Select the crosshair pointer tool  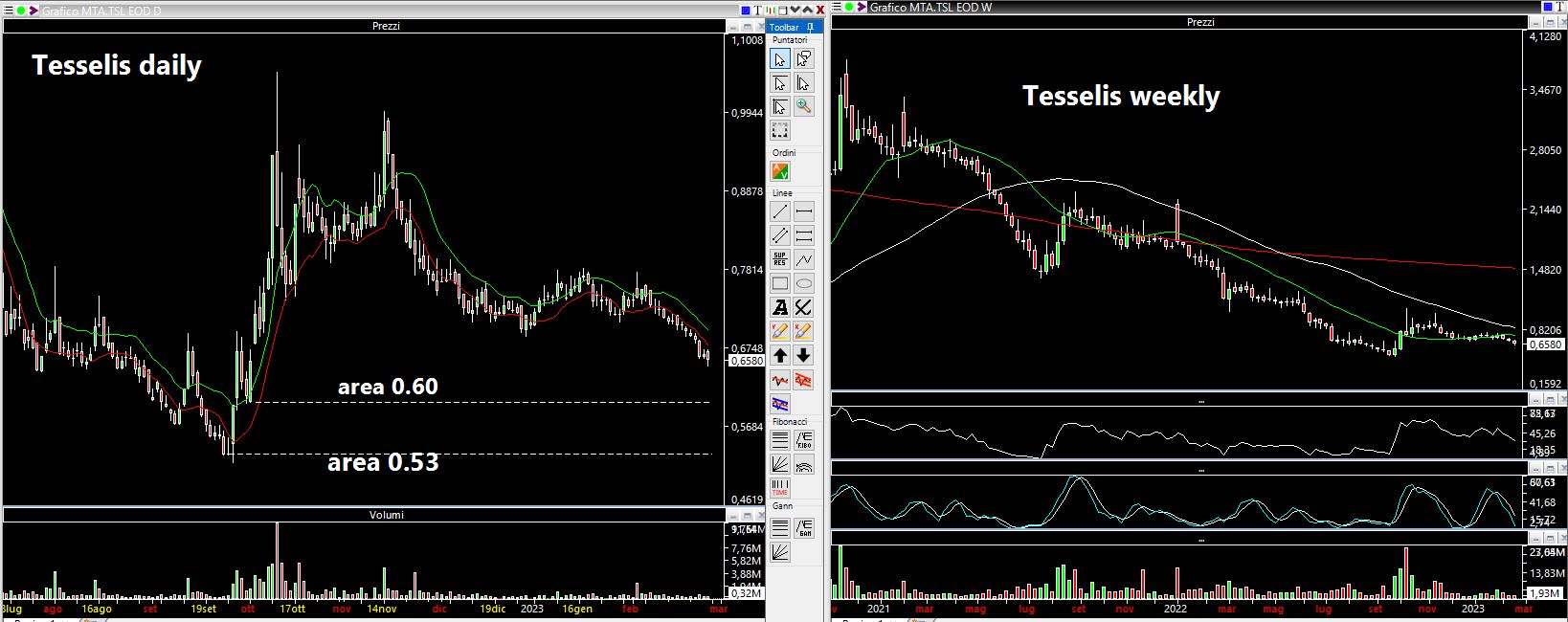point(780,107)
